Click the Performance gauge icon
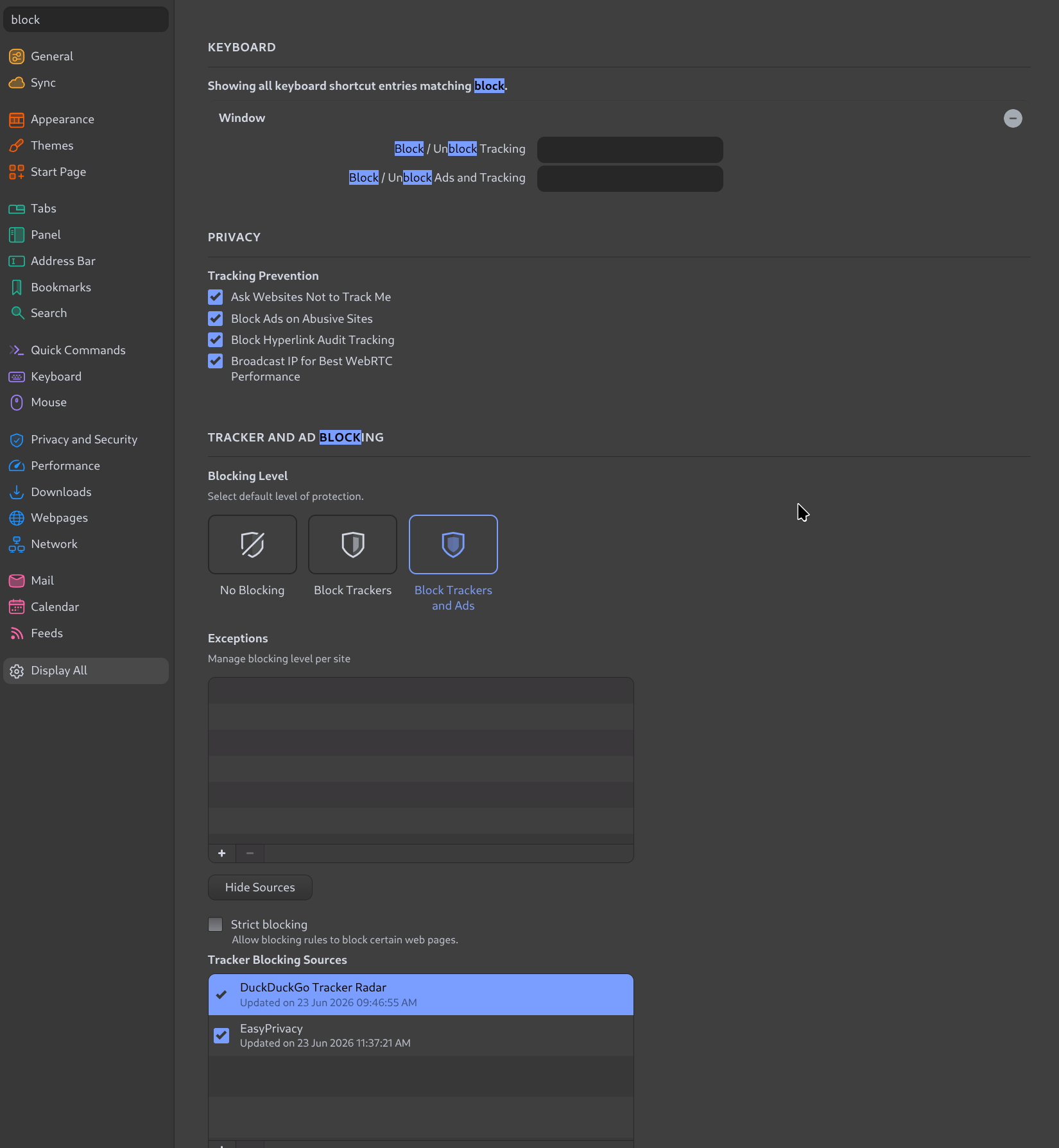 click(x=17, y=466)
